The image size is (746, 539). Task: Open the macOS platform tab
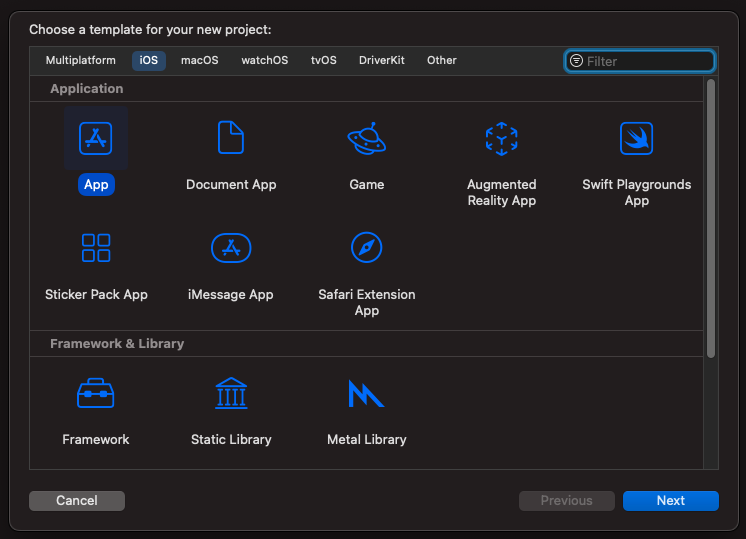click(x=199, y=60)
